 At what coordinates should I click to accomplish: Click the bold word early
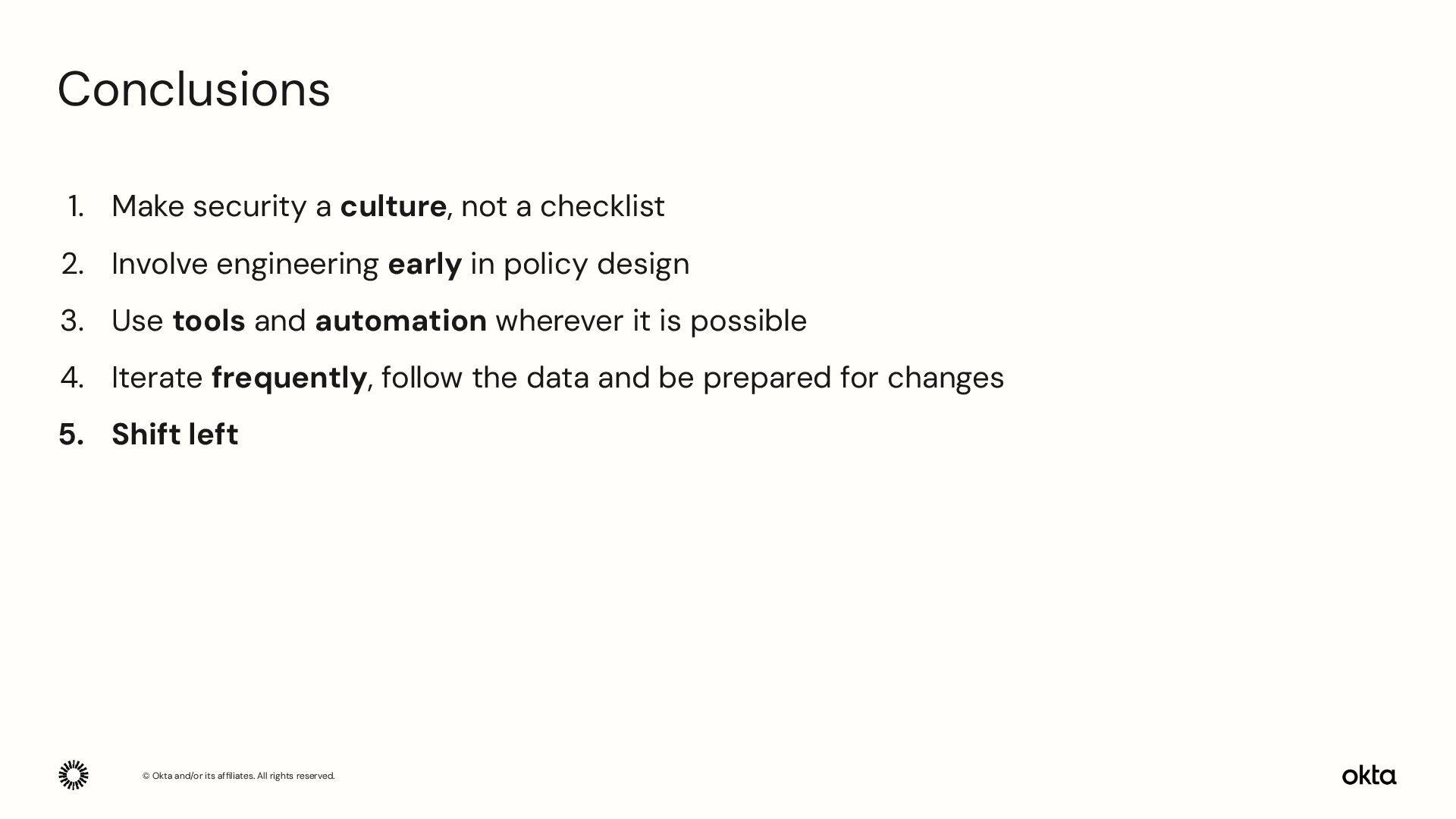click(425, 264)
